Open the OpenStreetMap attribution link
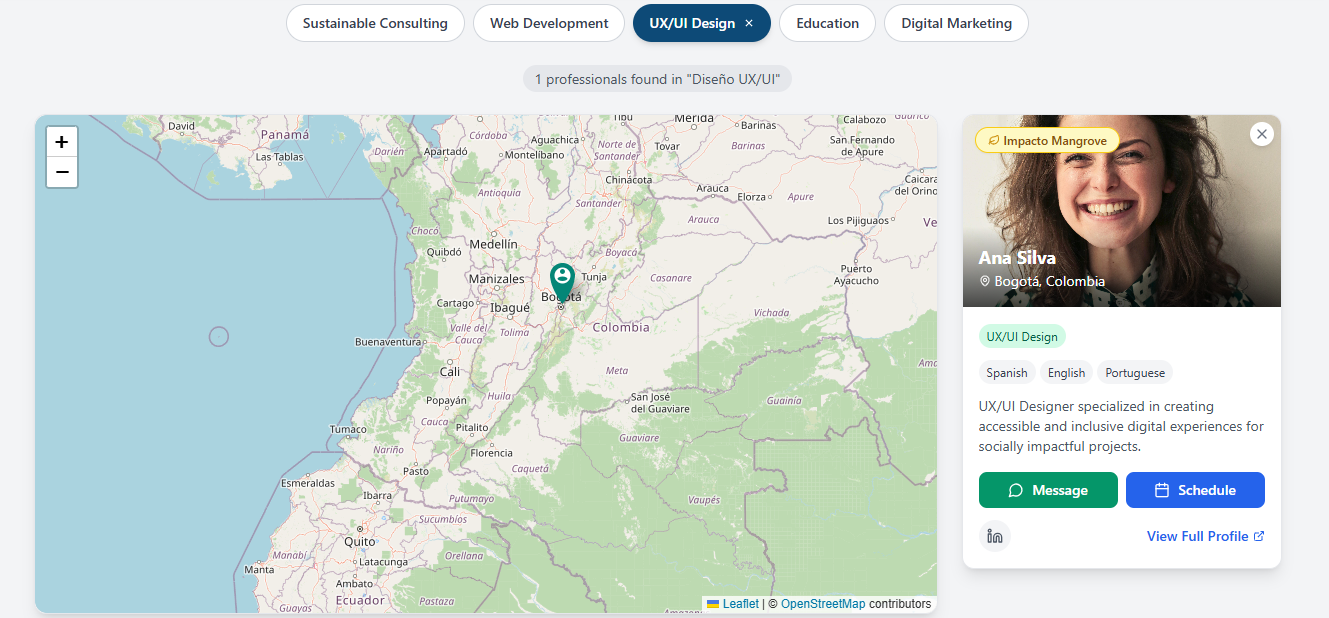The image size is (1329, 618). coord(823,604)
